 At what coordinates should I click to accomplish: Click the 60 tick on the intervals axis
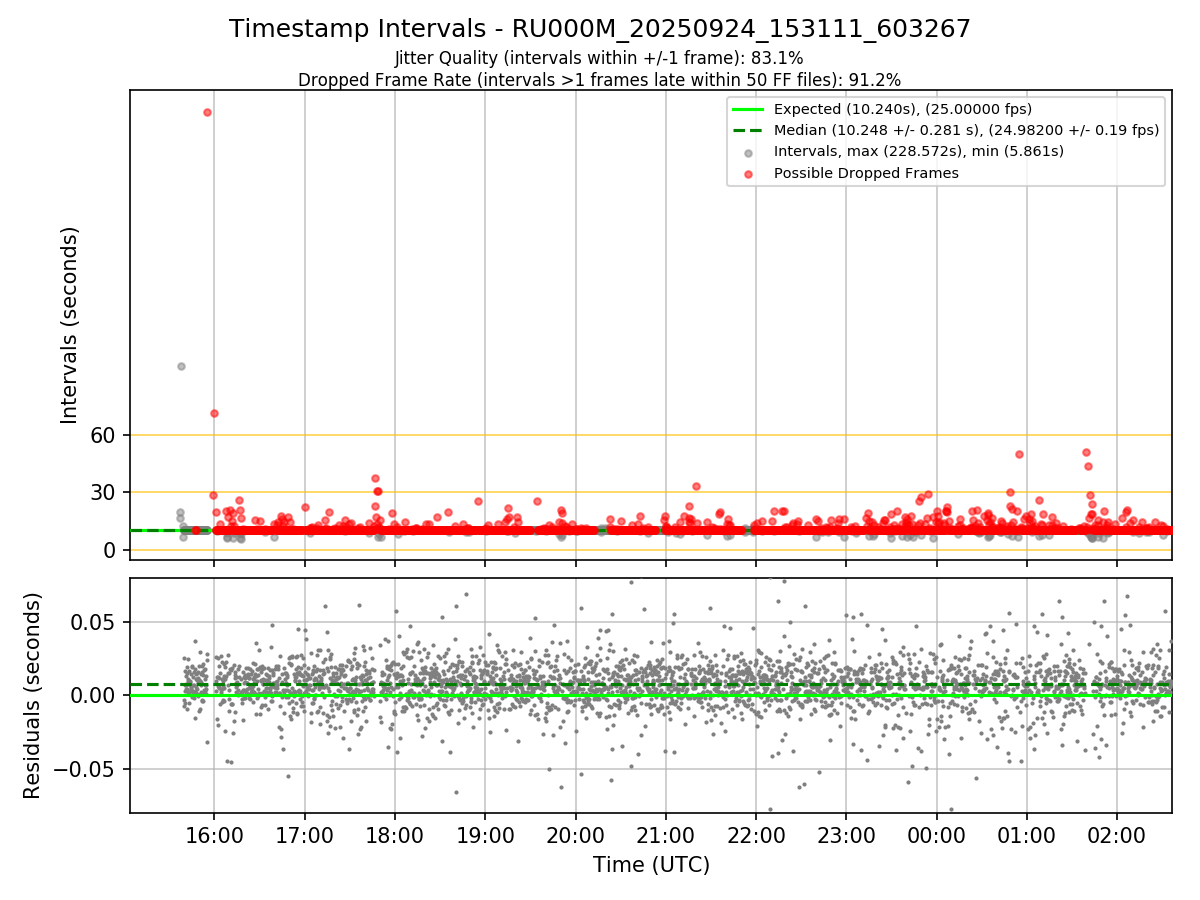(x=105, y=435)
